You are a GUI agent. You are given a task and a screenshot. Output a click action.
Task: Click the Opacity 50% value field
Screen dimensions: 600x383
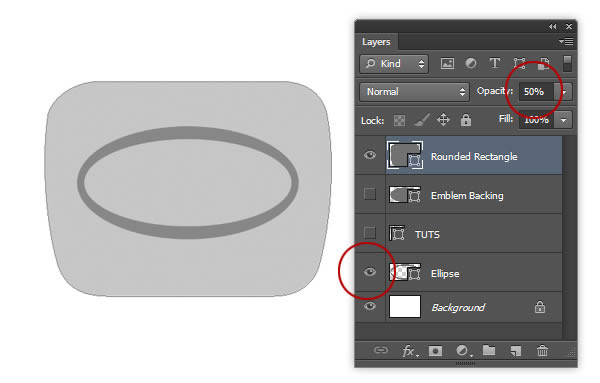point(536,92)
